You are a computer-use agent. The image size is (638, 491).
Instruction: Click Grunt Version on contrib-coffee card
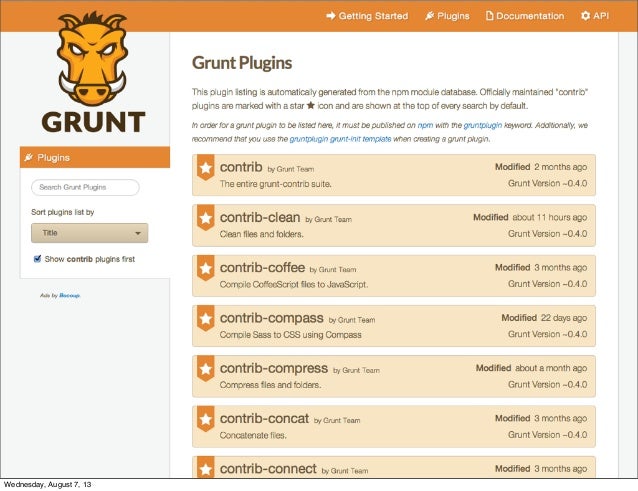pyautogui.click(x=548, y=284)
